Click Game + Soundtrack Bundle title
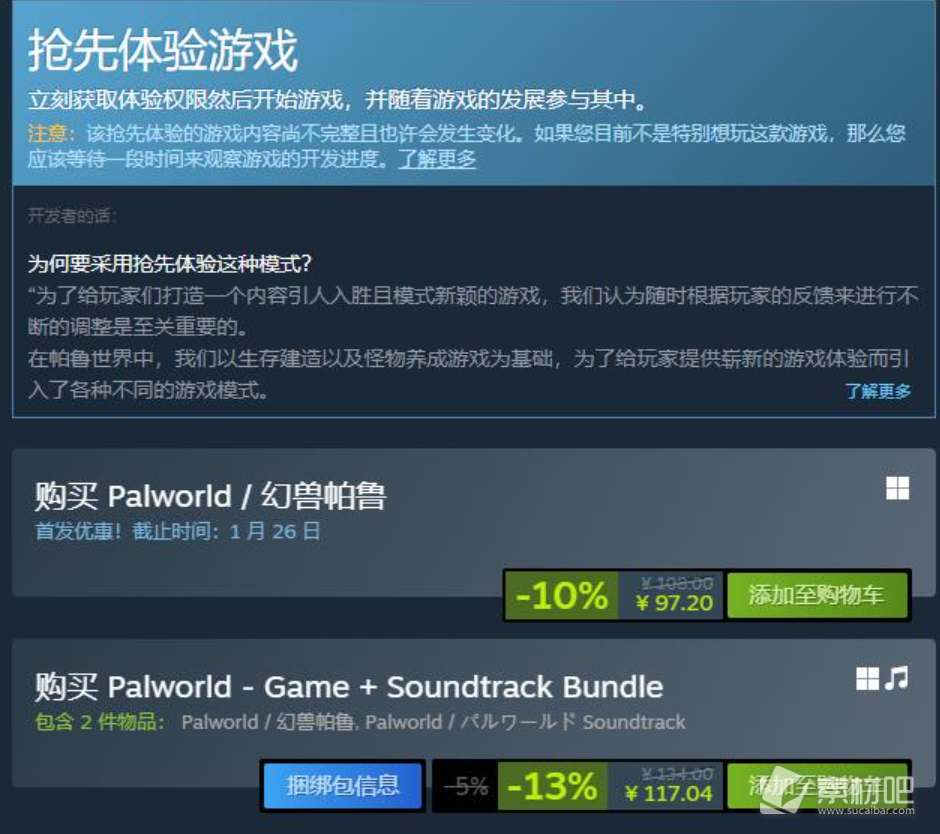940x834 pixels. coord(348,687)
